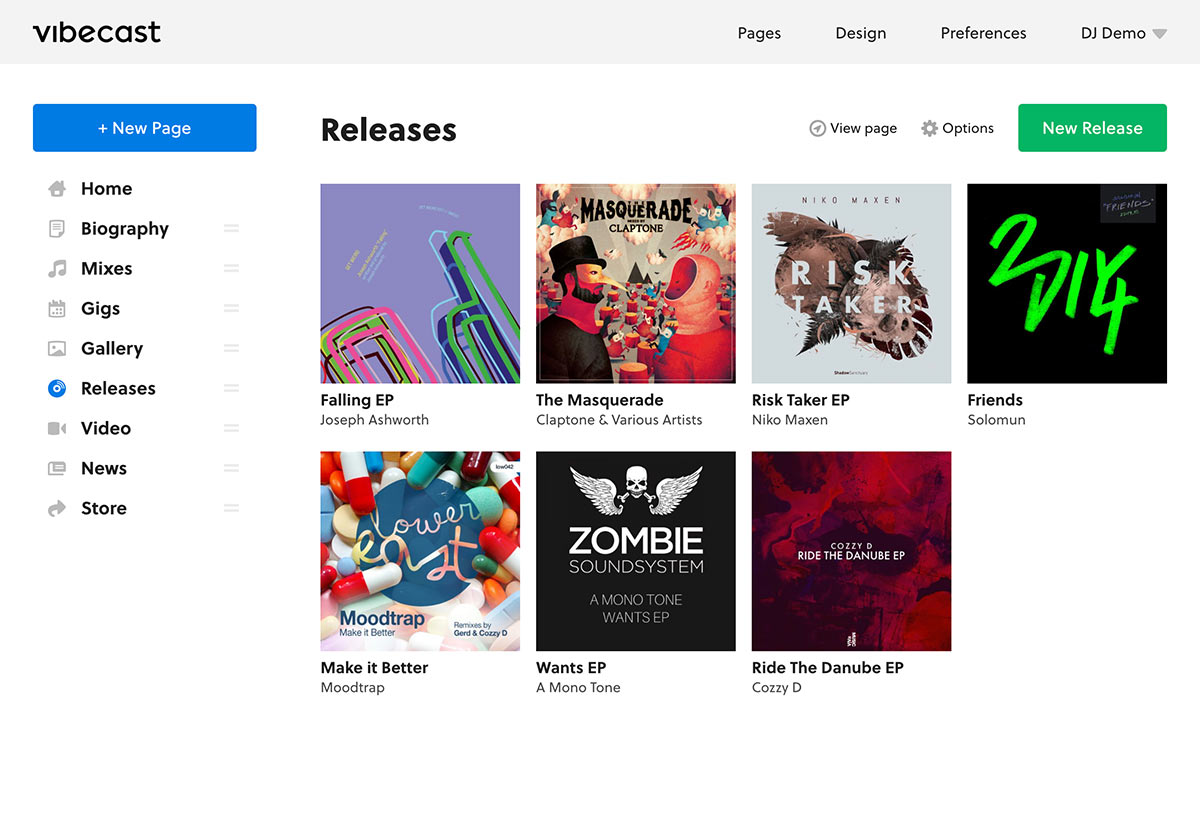Screen dimensions: 1200x823
Task: Click the reorder handle next to Gigs
Action: [x=231, y=309]
